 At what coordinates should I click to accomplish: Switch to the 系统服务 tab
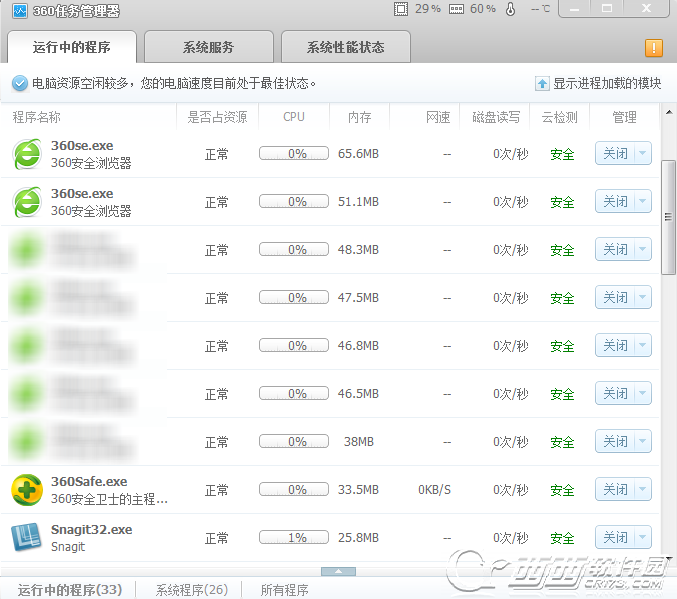(x=209, y=47)
